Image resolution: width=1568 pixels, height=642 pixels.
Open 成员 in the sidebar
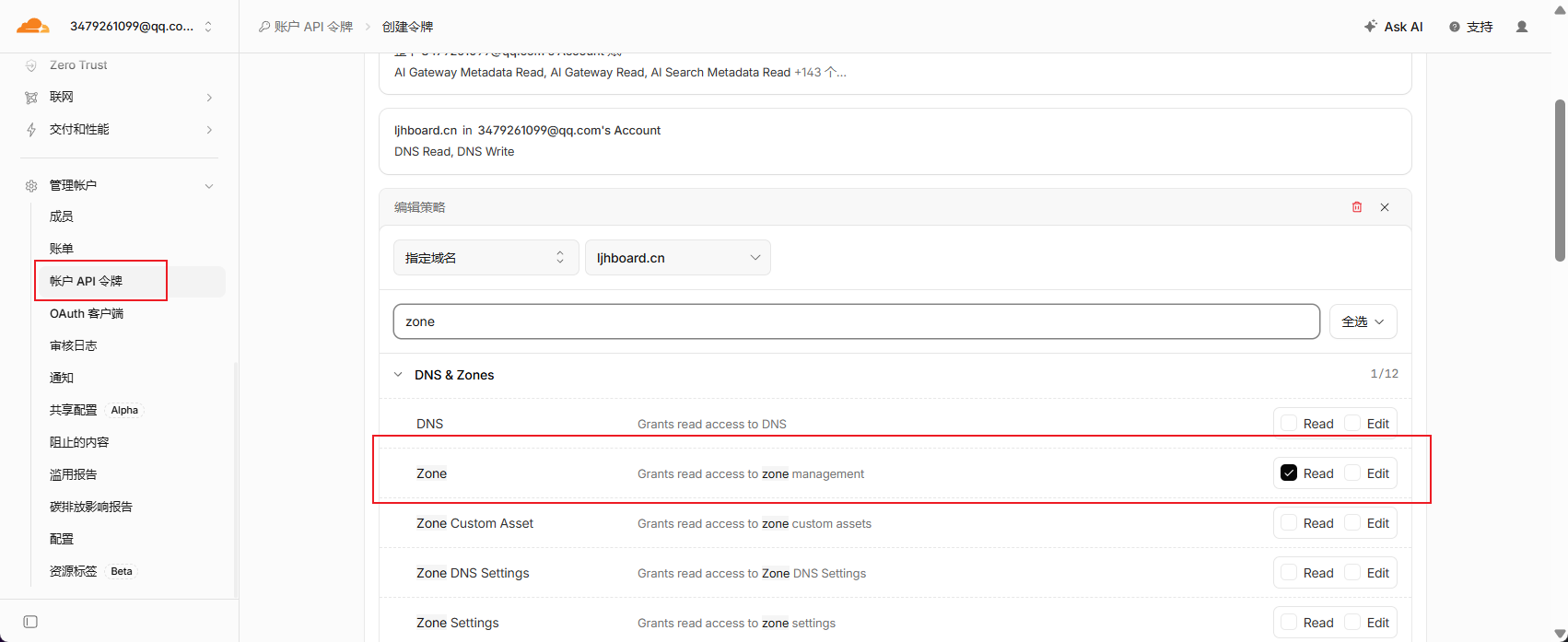coord(62,216)
